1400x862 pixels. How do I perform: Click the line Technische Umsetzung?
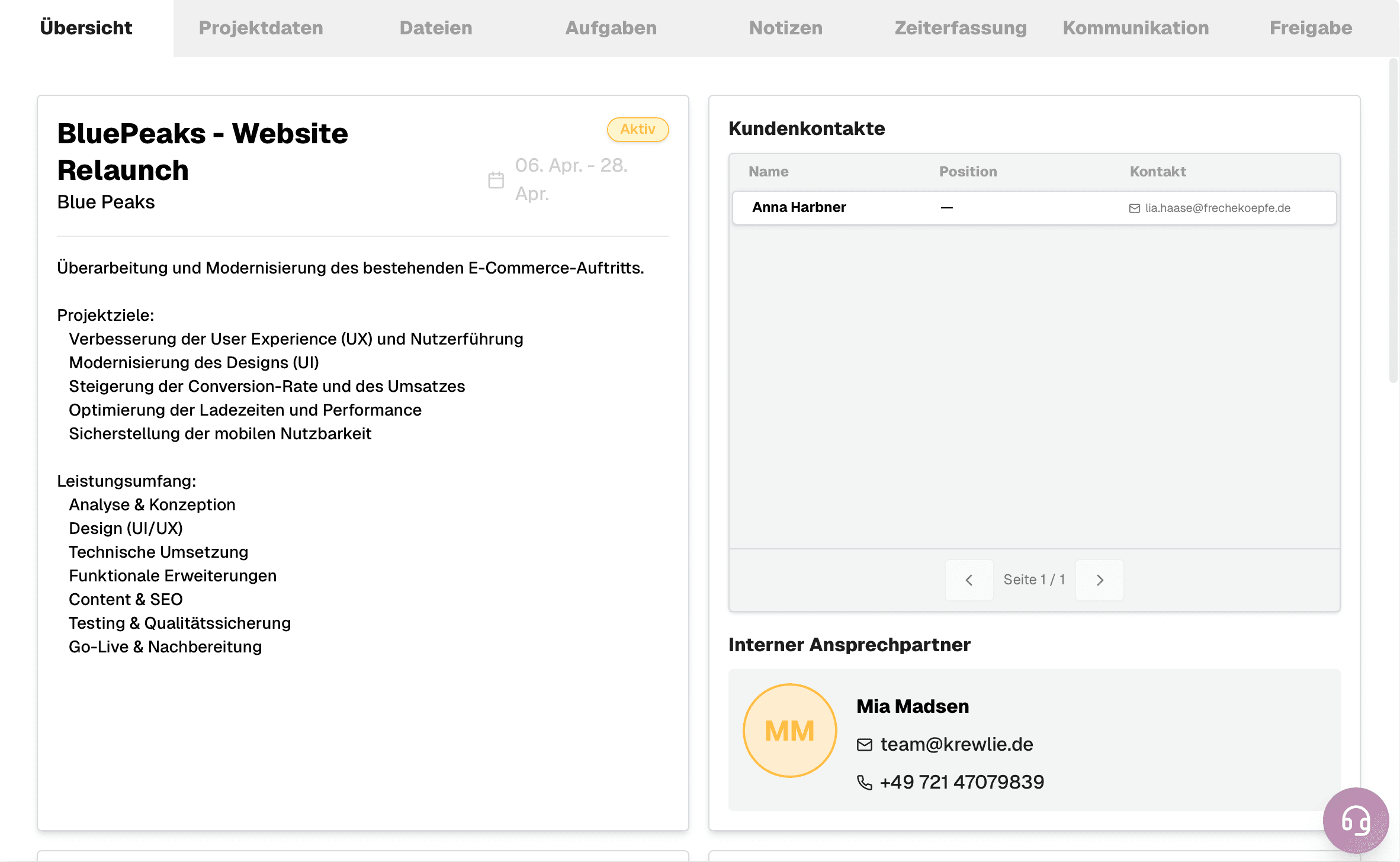click(159, 552)
